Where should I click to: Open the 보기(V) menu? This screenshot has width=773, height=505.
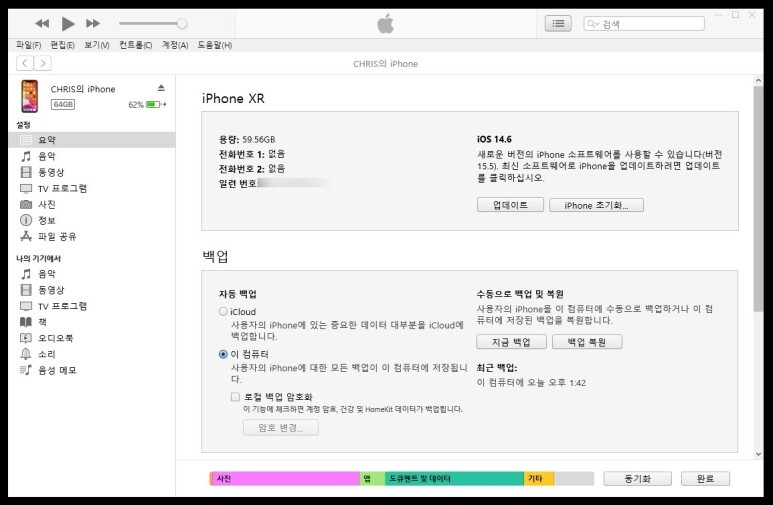click(x=97, y=45)
